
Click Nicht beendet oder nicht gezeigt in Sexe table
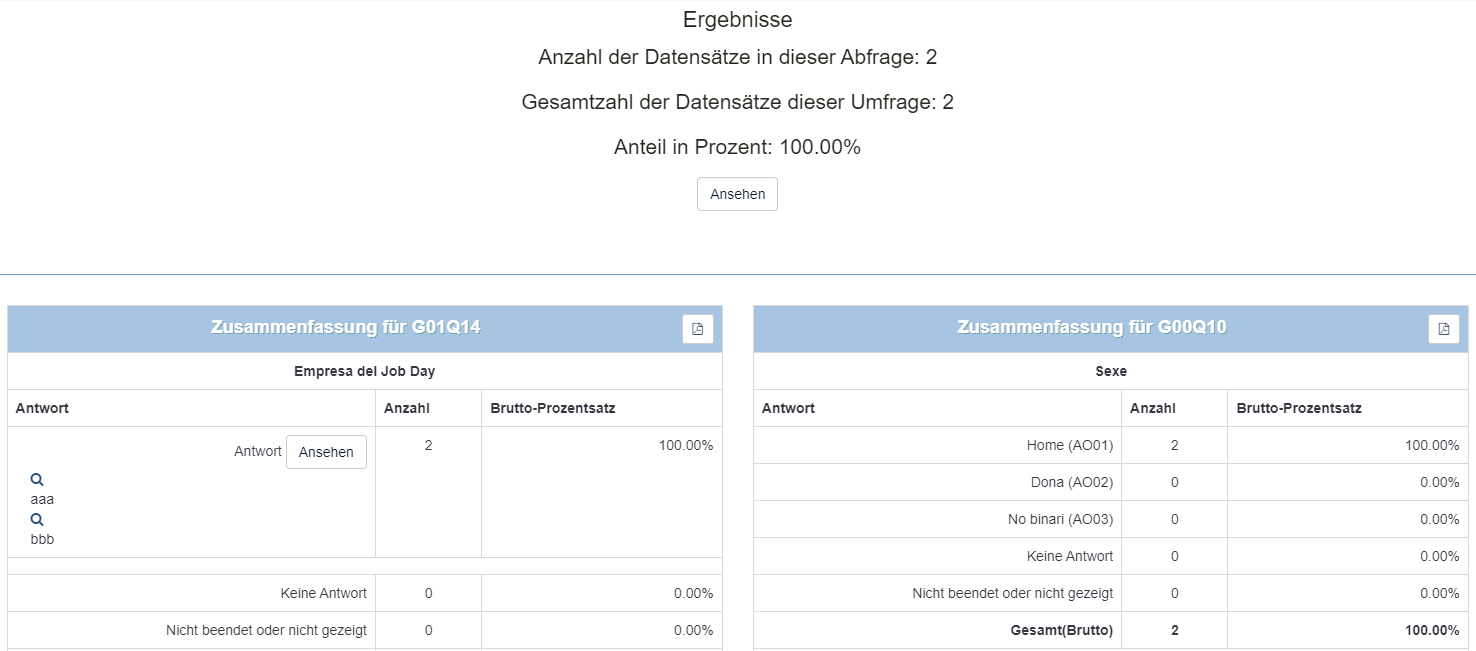(x=1012, y=593)
